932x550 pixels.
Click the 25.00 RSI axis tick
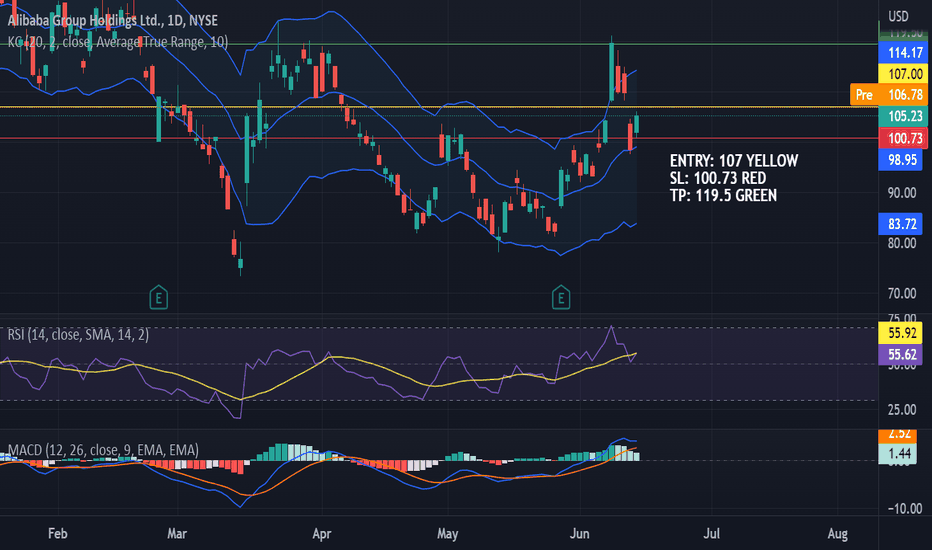coord(902,410)
